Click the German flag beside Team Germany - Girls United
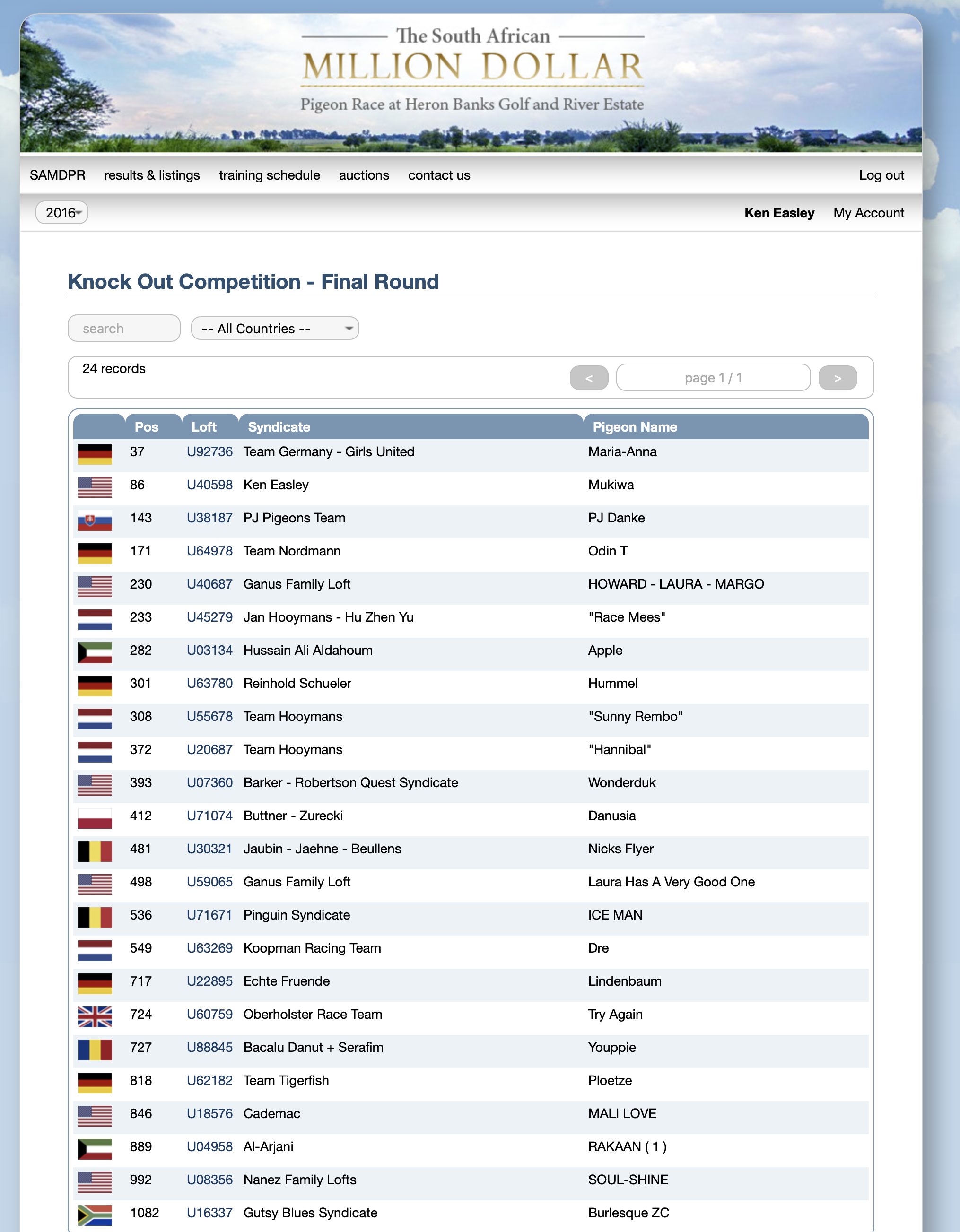The height and width of the screenshot is (1232, 960). (95, 453)
